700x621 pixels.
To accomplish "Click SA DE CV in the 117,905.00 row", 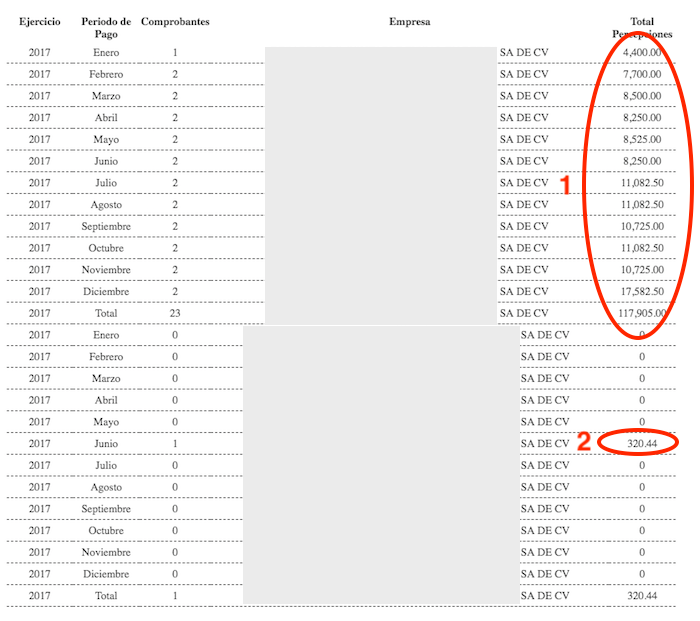I will tap(524, 313).
